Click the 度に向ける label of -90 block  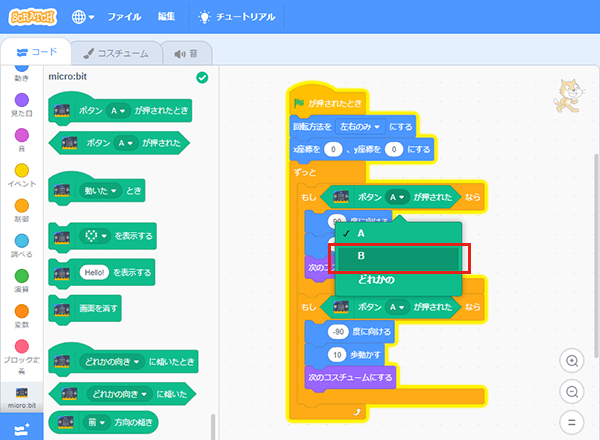[371, 332]
